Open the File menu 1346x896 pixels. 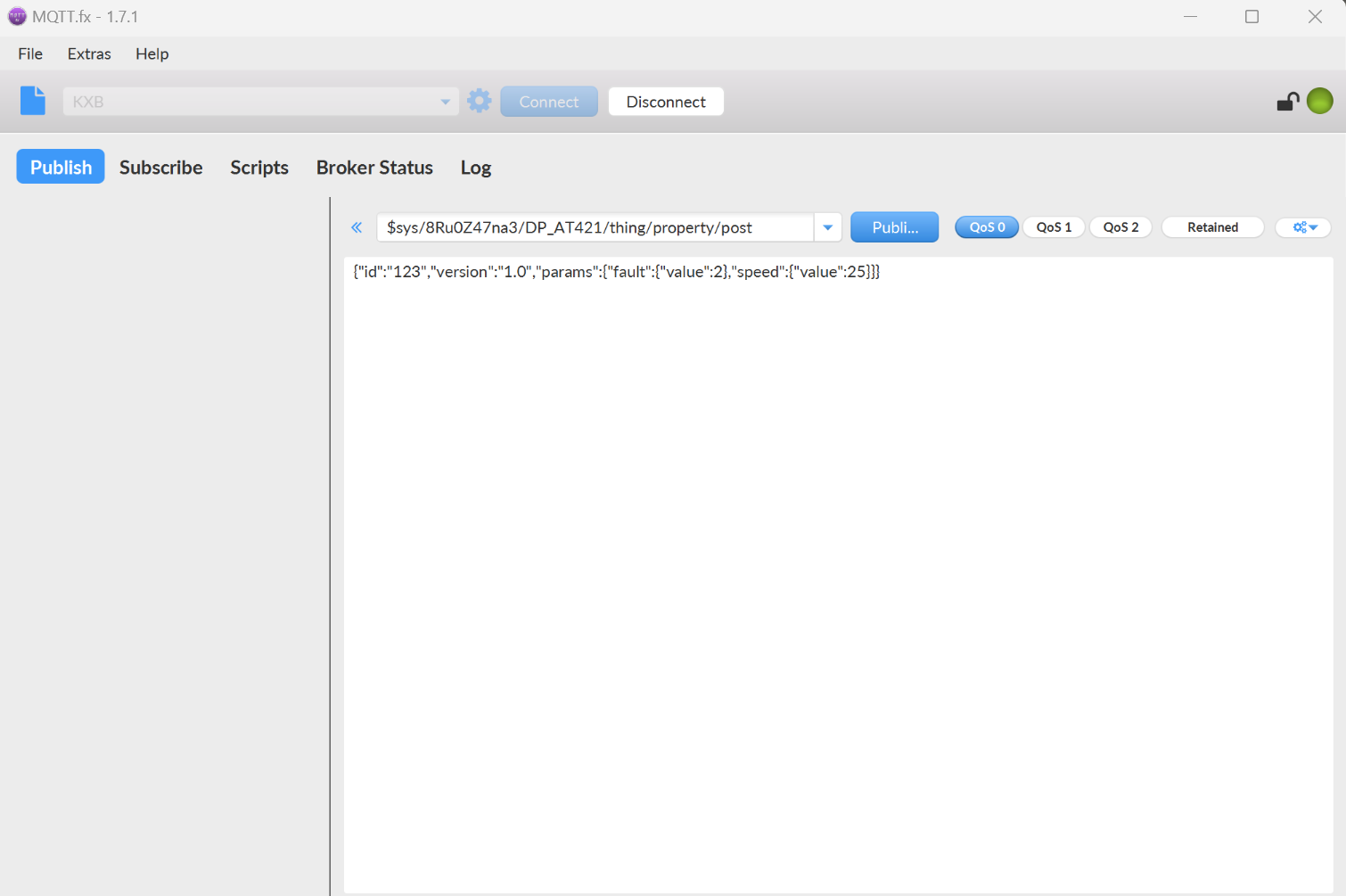pos(30,53)
